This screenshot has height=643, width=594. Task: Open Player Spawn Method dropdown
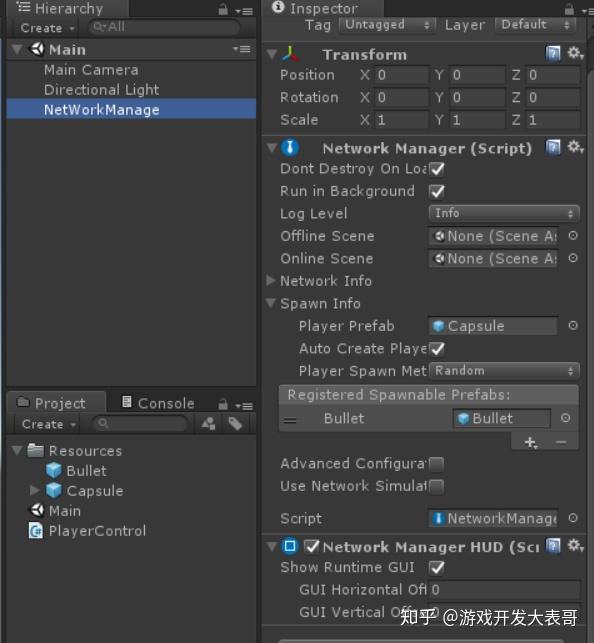tap(504, 371)
